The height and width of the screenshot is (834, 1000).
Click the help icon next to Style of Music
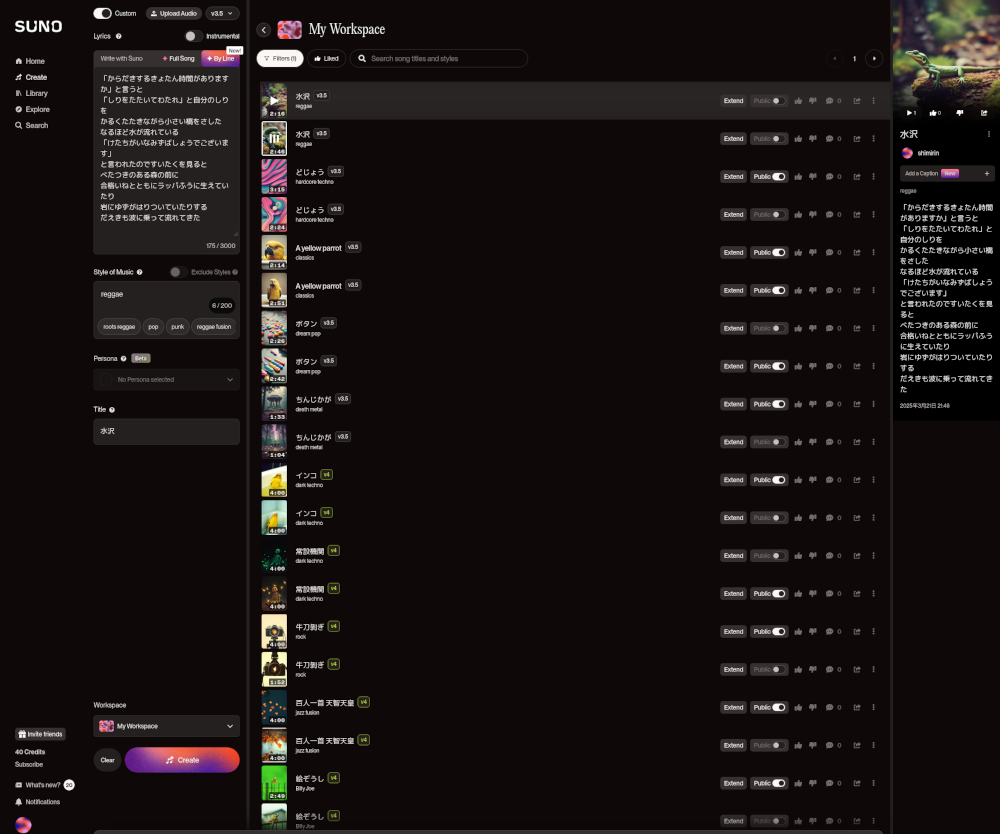coord(139,272)
